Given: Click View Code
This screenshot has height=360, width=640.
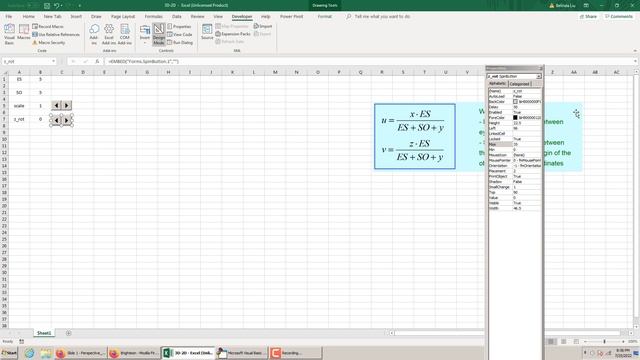Looking at the screenshot, I should [x=180, y=35].
